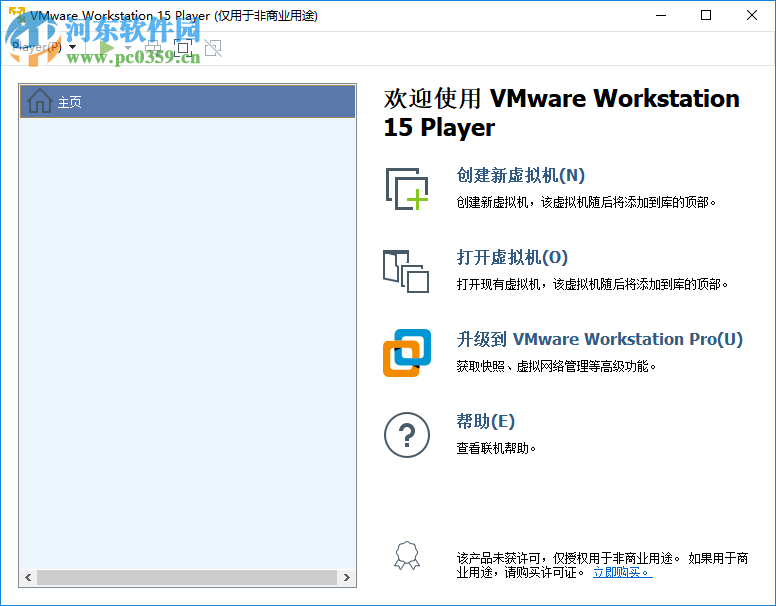Enter full screen mode via toolbar icon
This screenshot has height=606, width=776.
183,48
